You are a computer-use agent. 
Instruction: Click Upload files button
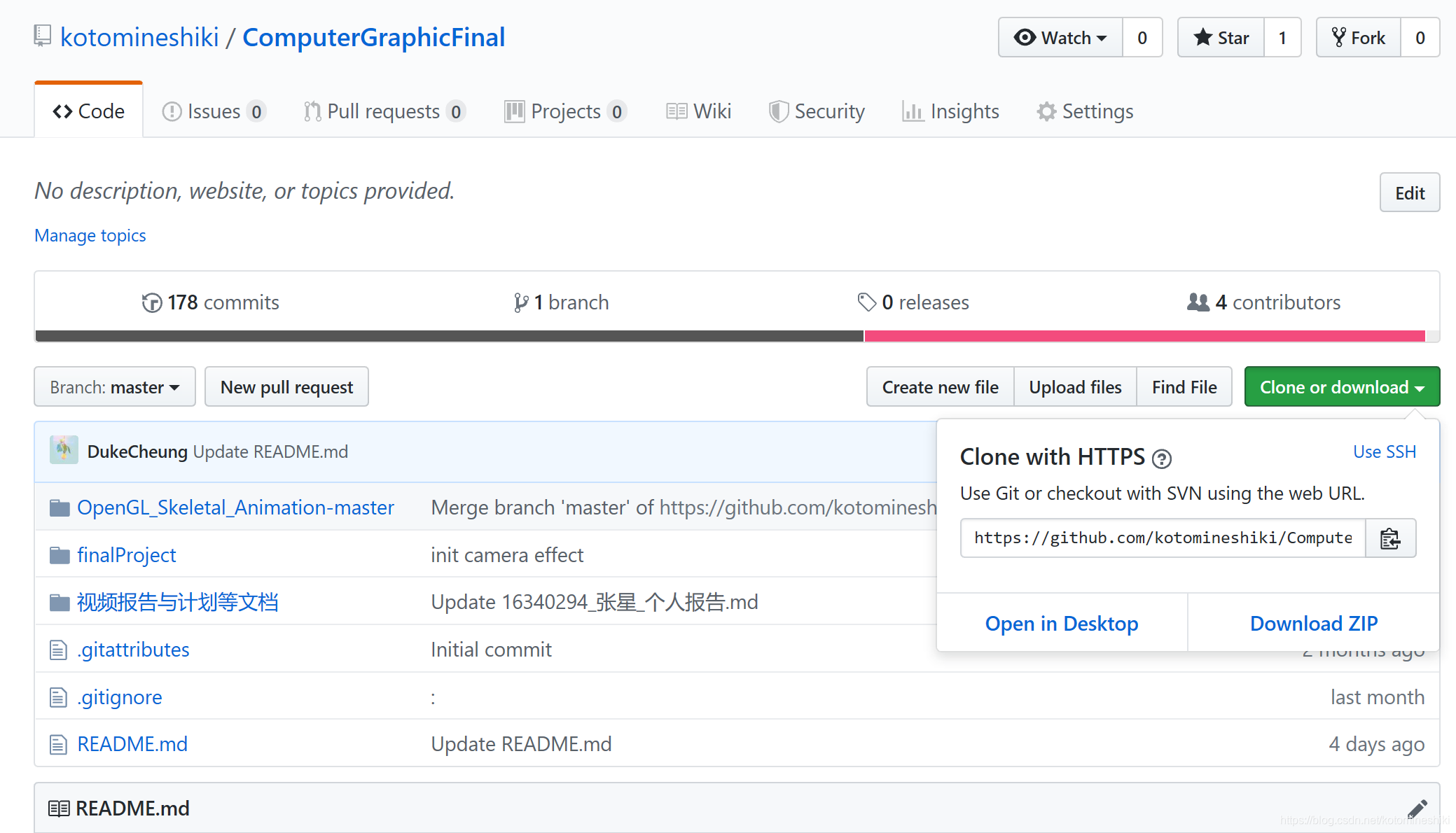click(x=1075, y=386)
